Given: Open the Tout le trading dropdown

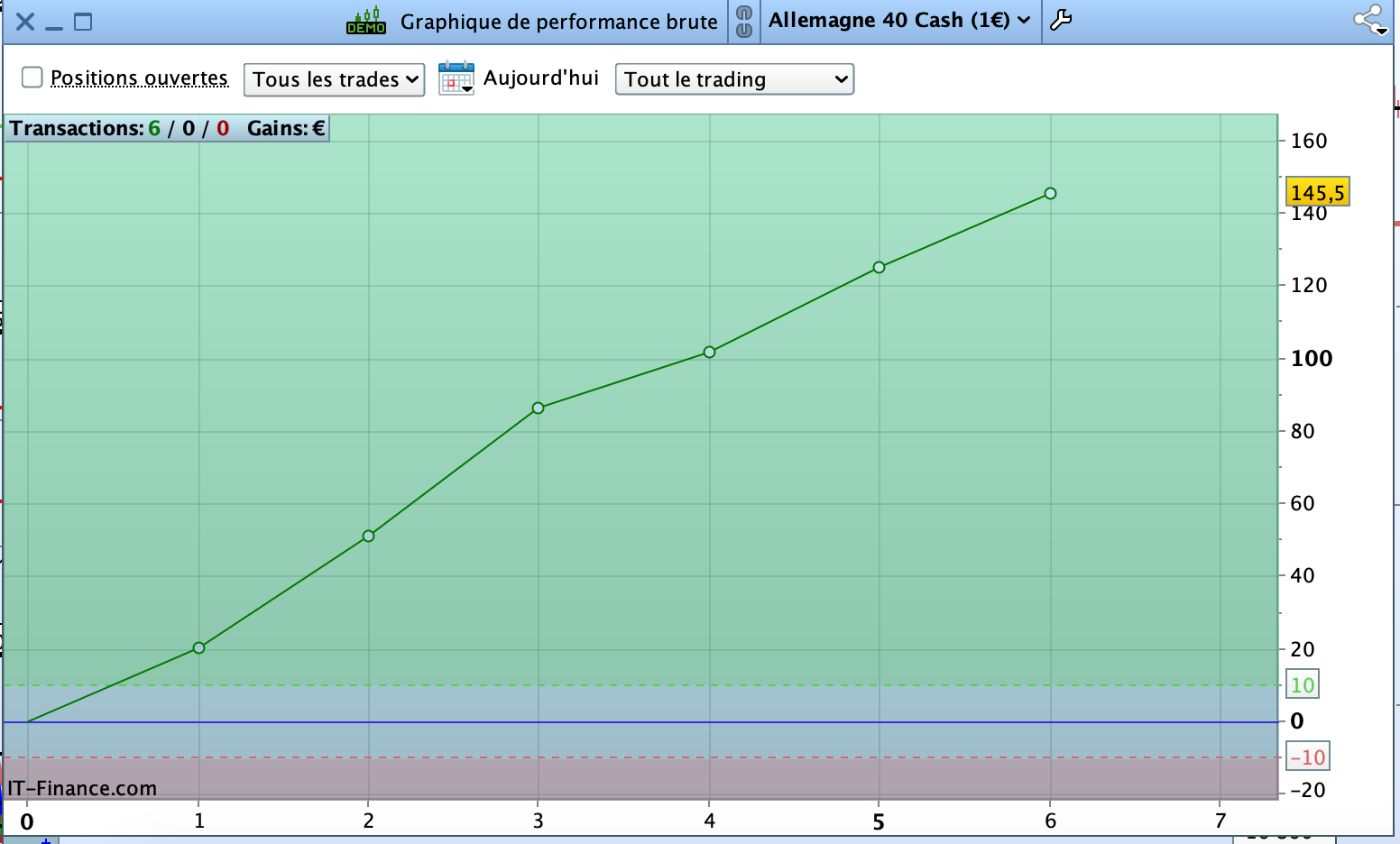Looking at the screenshot, I should 734,79.
